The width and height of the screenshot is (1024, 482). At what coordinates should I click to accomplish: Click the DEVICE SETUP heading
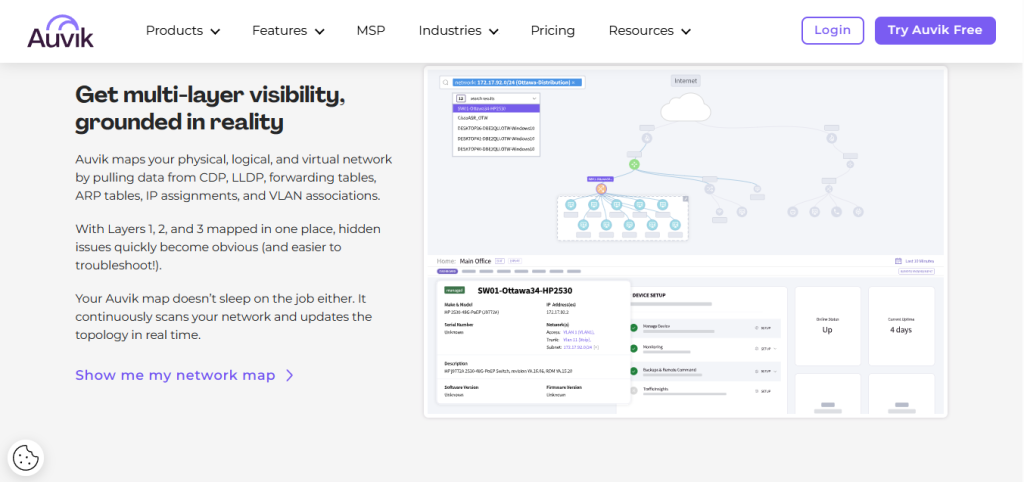point(648,295)
